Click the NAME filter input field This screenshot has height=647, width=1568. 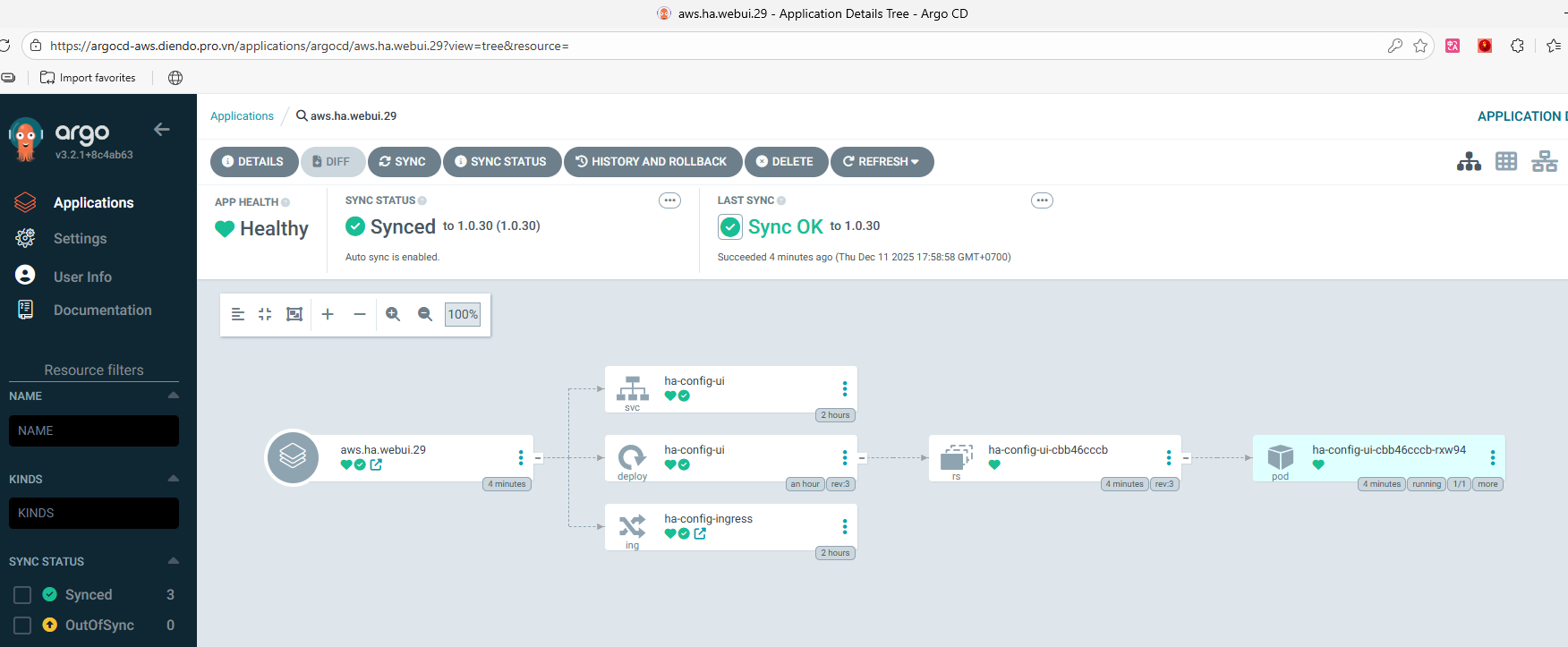coord(94,430)
